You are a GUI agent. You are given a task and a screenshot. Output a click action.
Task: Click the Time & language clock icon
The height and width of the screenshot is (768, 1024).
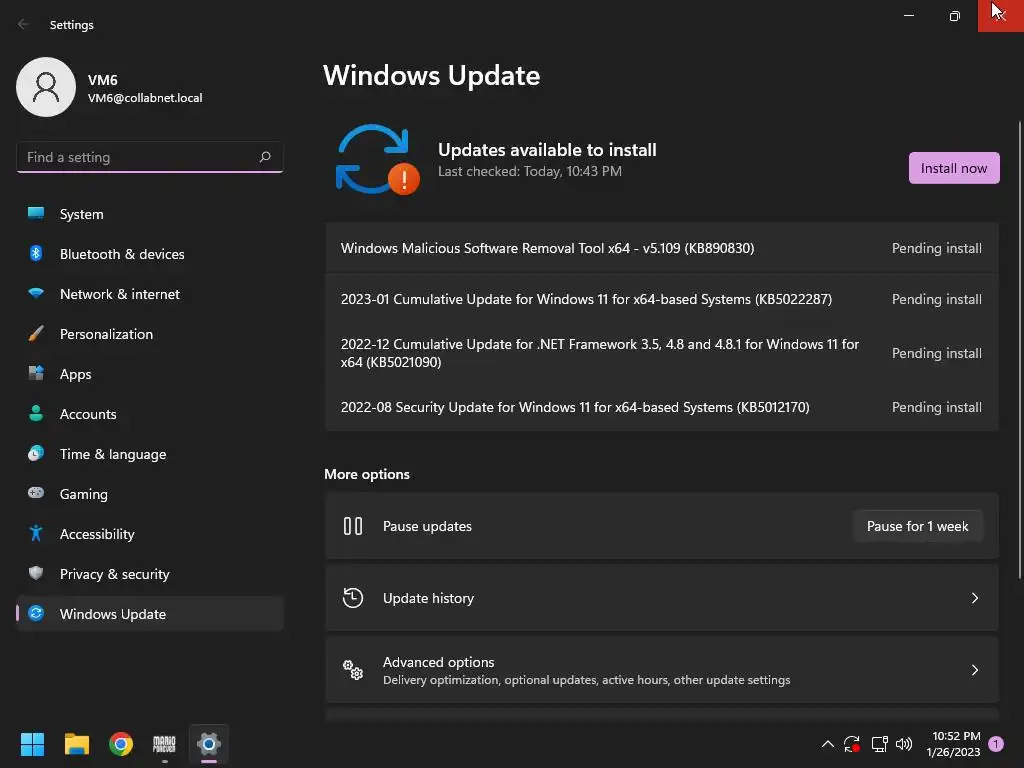36,453
